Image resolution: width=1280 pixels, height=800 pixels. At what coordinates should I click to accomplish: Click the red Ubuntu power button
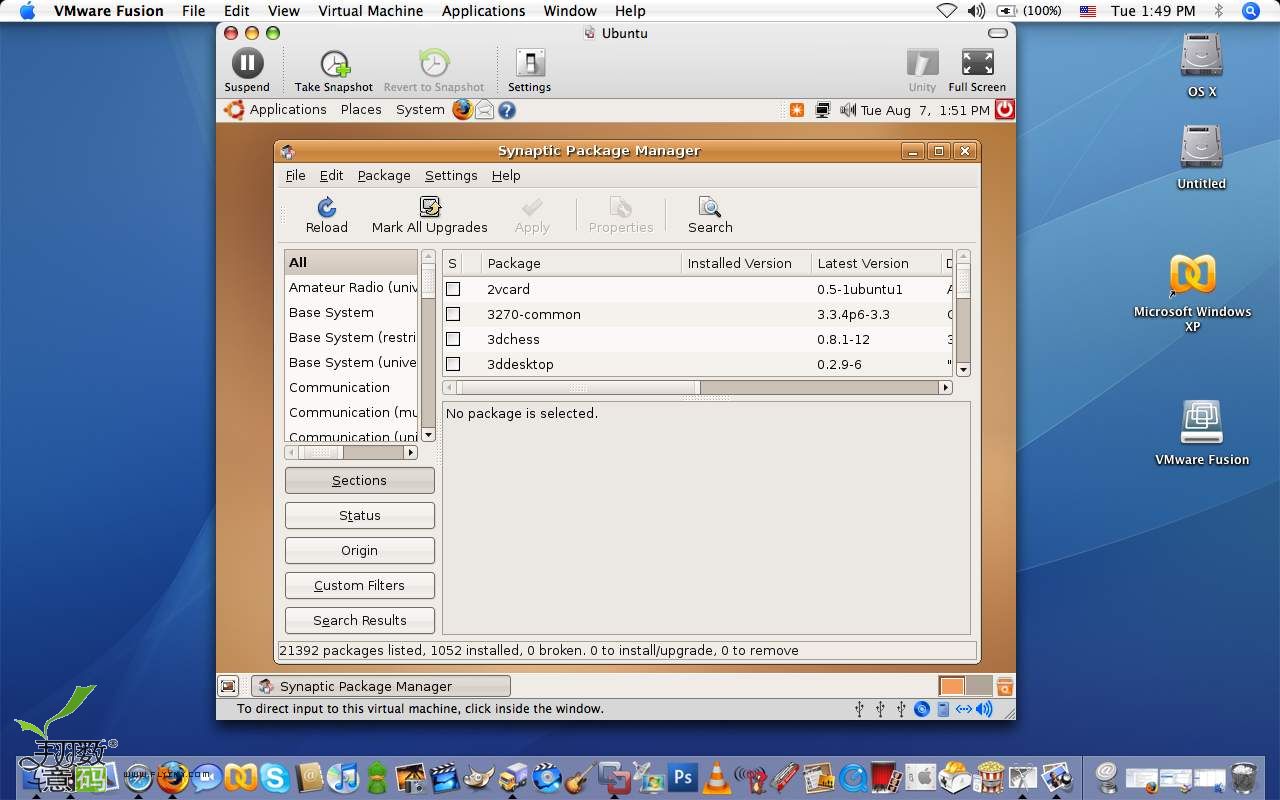(1005, 110)
